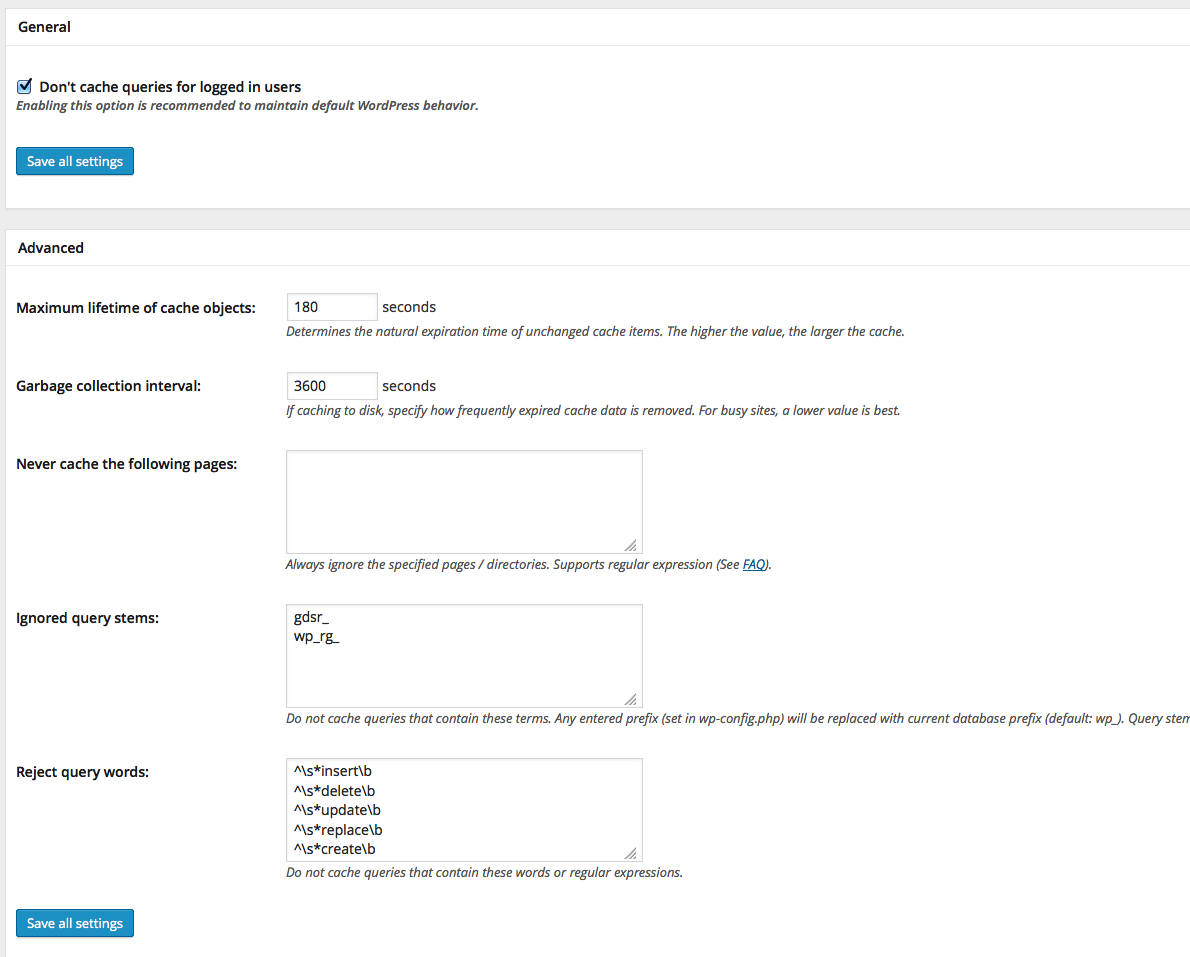Edit Garbage collection interval field

tap(332, 386)
